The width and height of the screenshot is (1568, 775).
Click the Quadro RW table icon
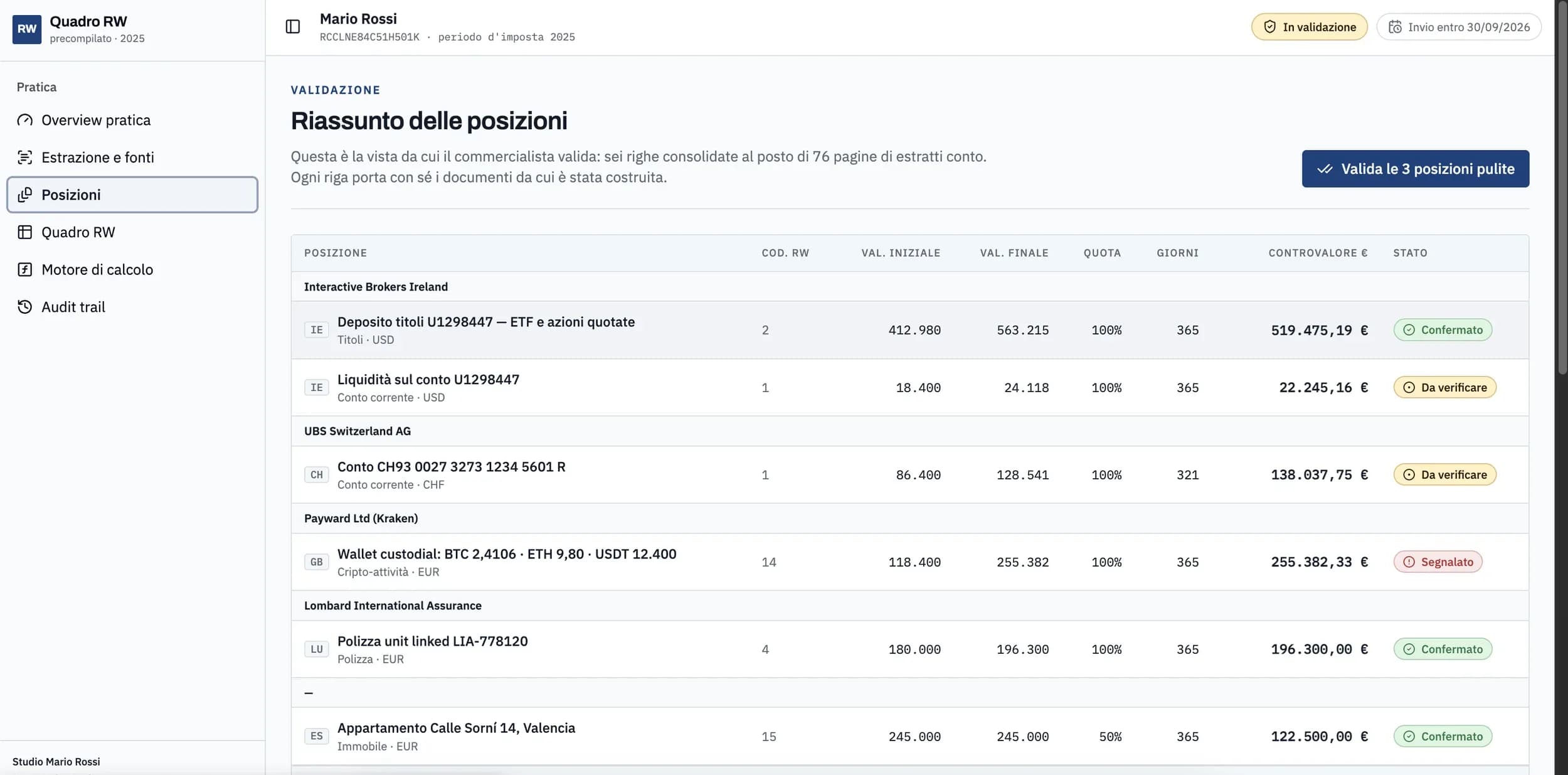pyautogui.click(x=25, y=232)
